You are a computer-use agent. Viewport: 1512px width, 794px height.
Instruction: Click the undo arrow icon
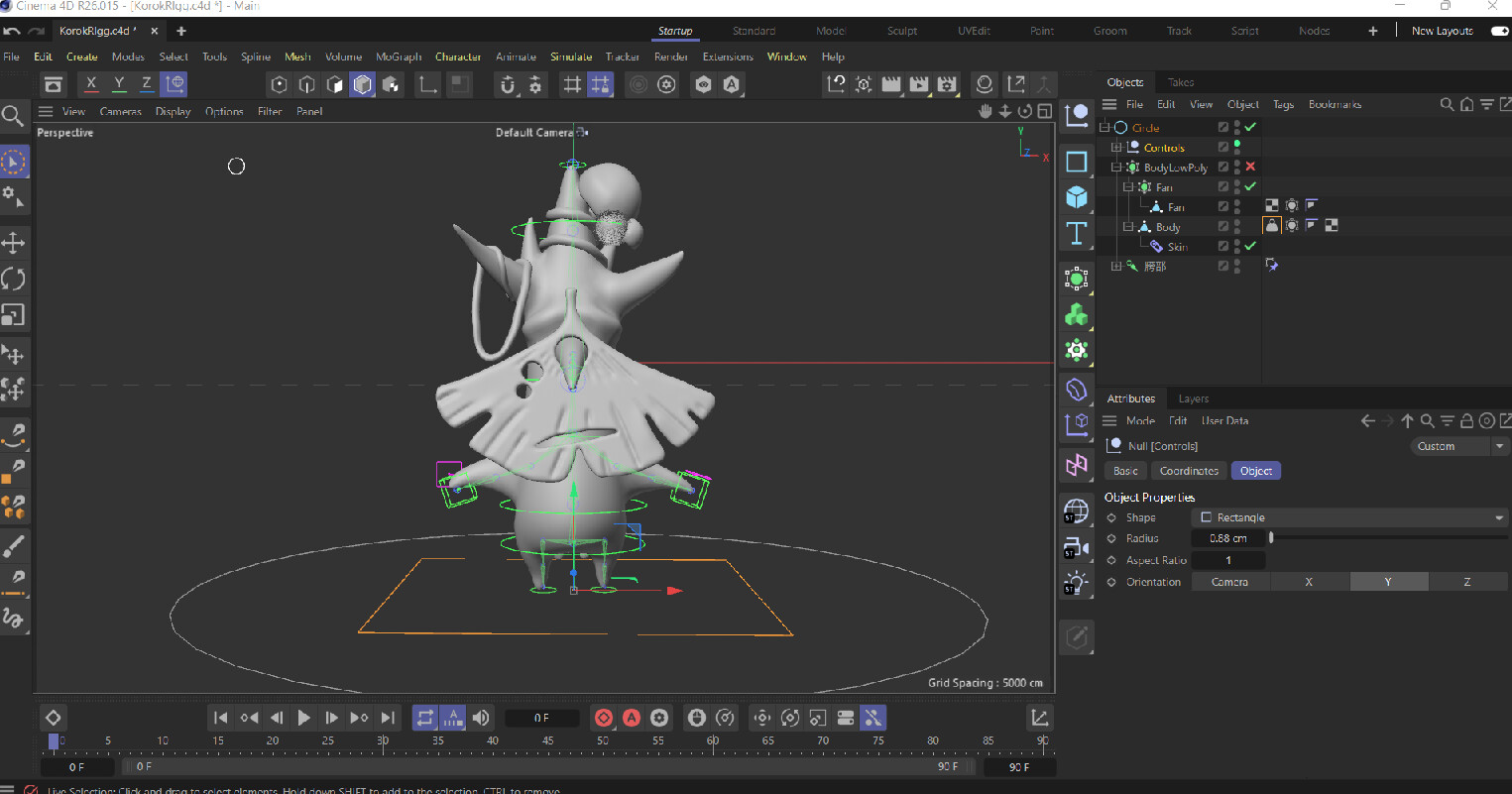pos(12,32)
